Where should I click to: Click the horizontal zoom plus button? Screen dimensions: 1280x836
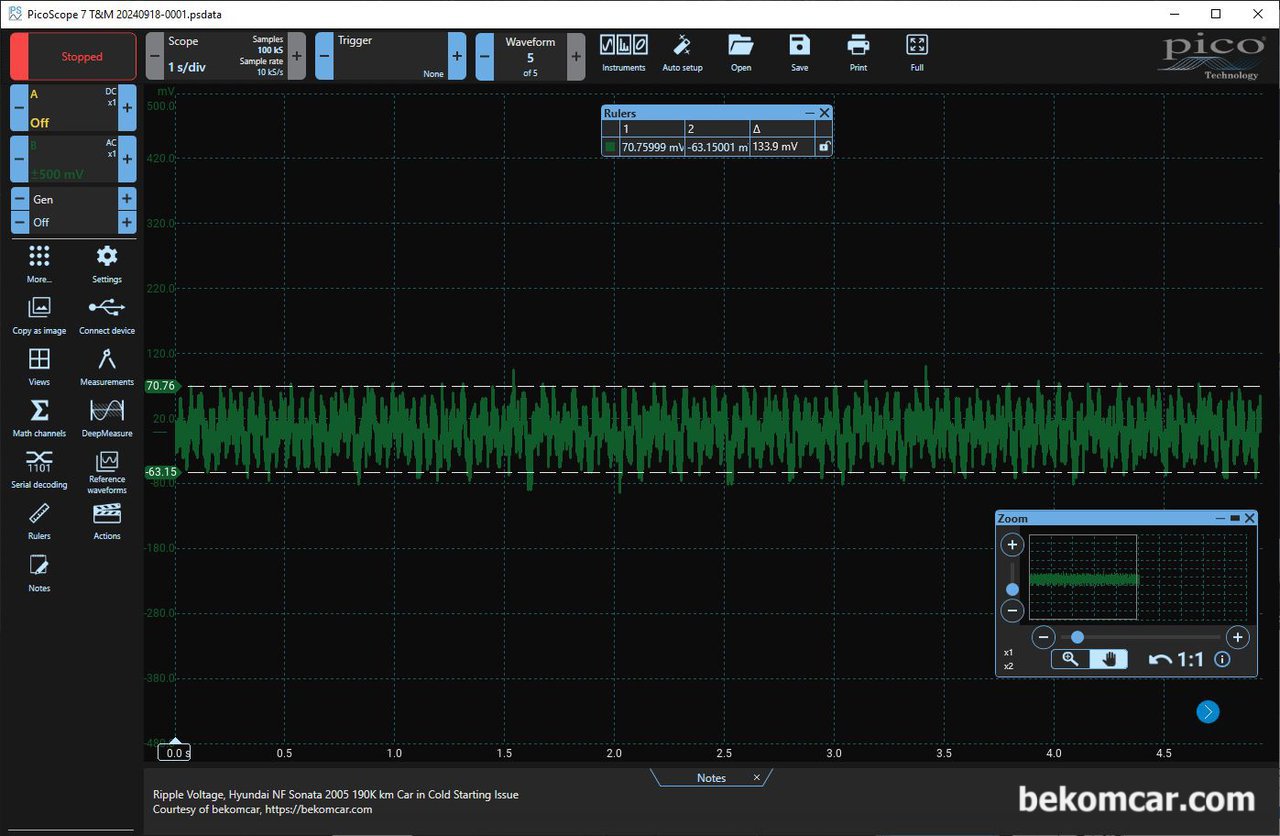click(x=1237, y=637)
